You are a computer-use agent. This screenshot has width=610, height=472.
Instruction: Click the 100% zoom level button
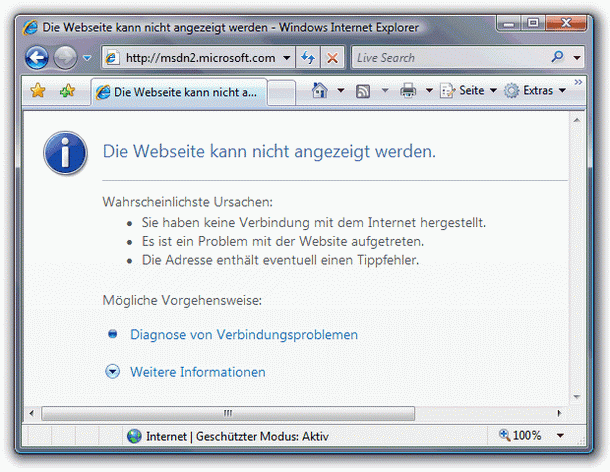(x=520, y=435)
